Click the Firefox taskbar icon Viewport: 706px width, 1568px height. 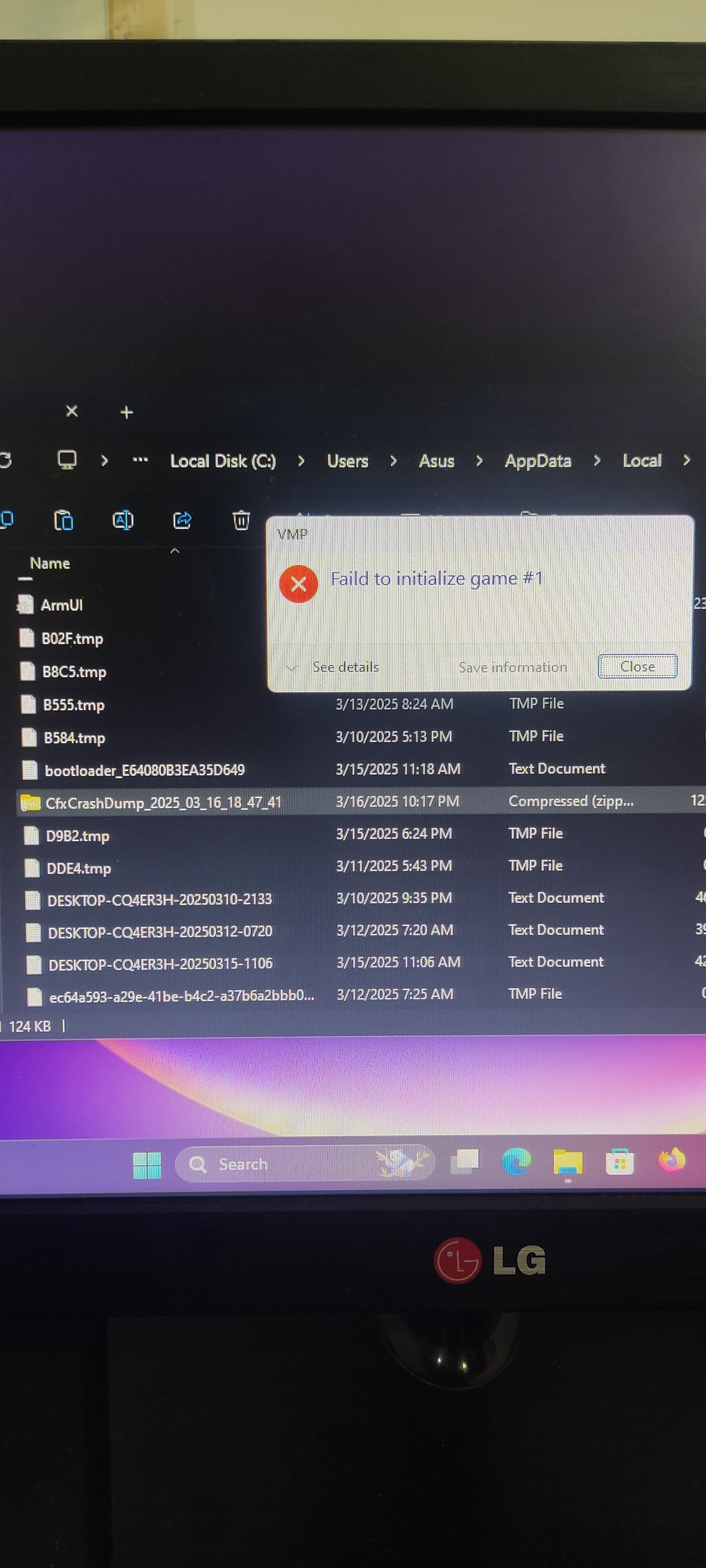coord(671,1160)
